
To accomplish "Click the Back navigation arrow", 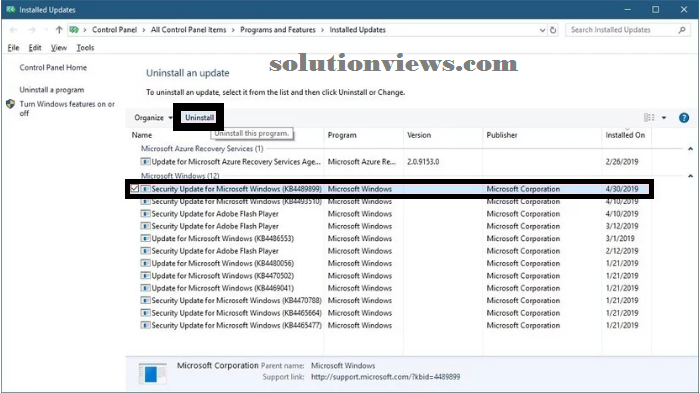I will [x=13, y=30].
